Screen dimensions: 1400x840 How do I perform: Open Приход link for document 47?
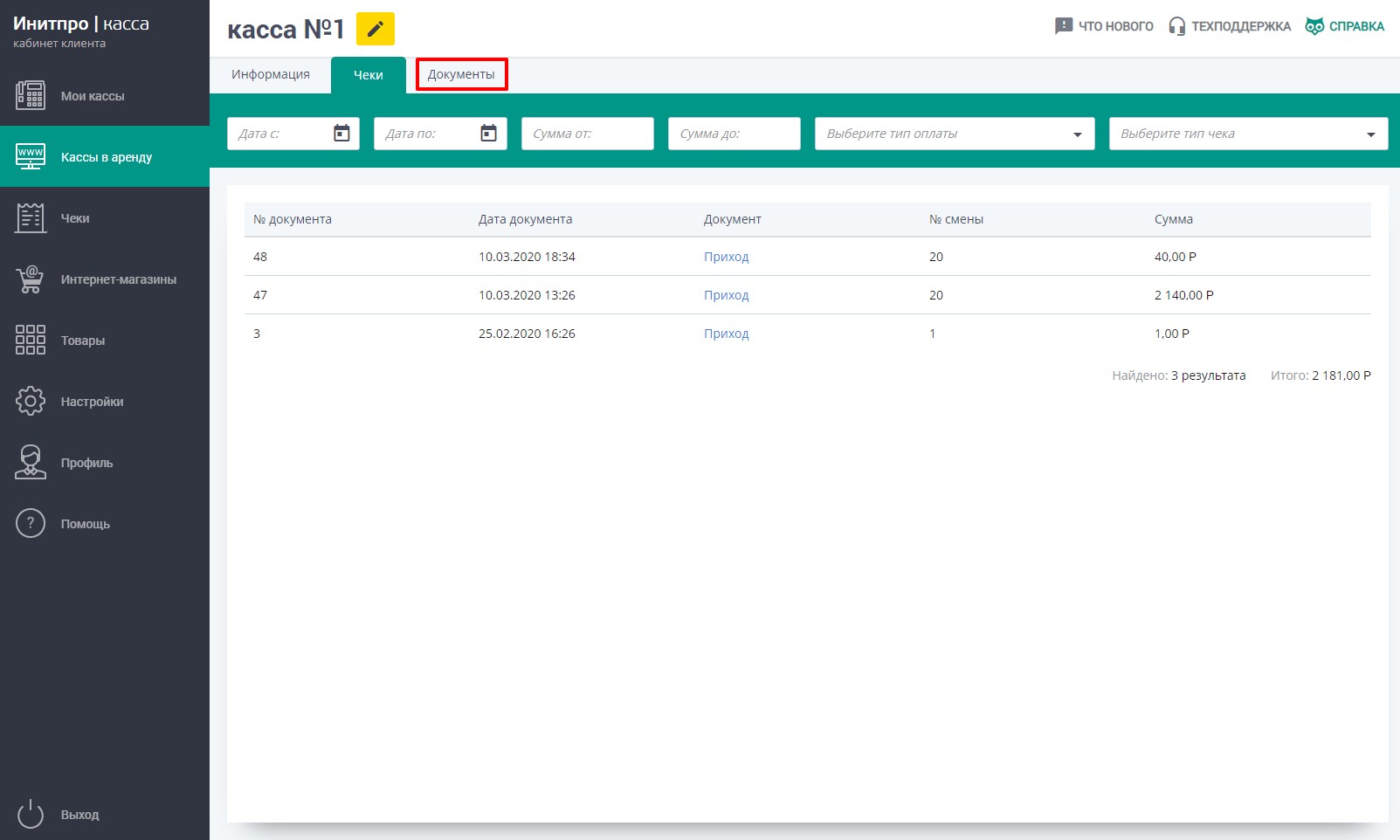727,295
